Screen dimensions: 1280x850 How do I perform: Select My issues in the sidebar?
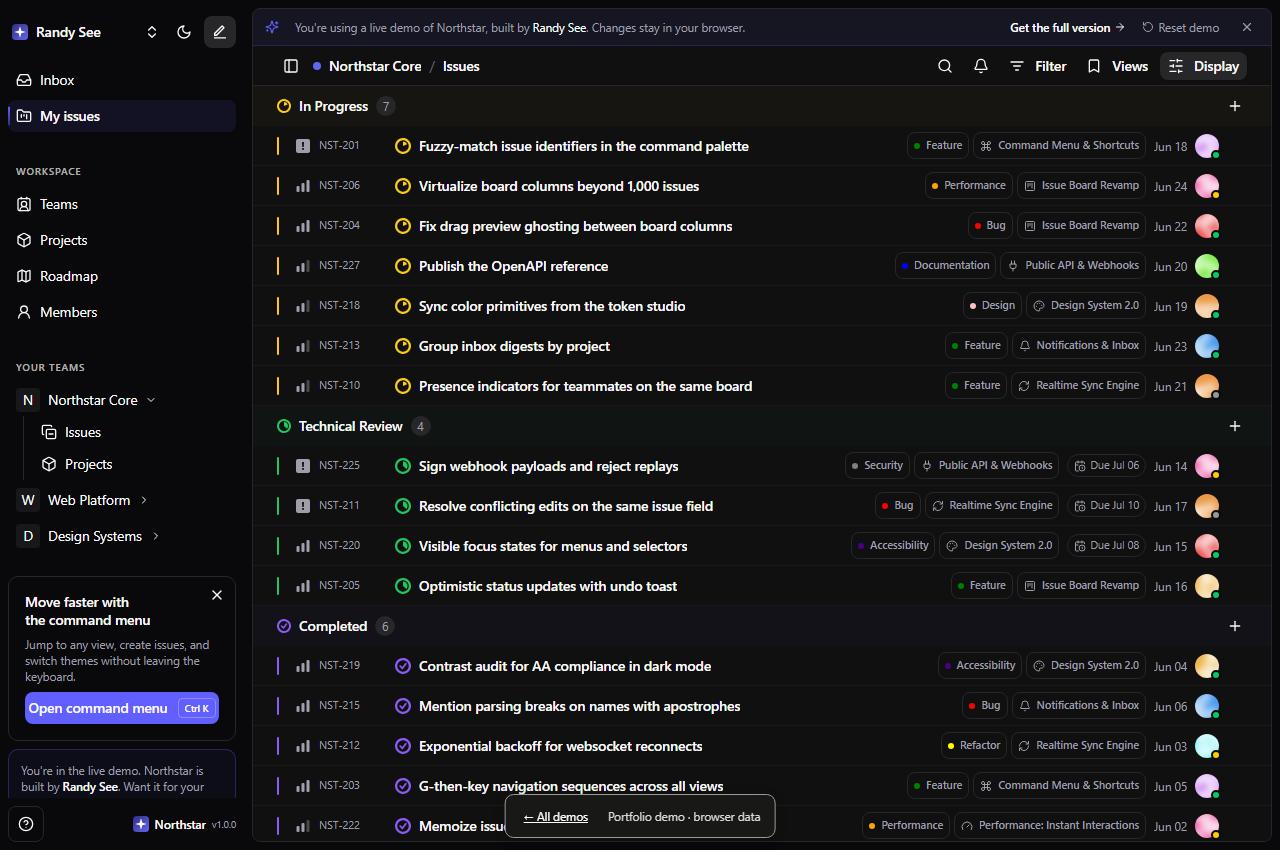(x=122, y=116)
